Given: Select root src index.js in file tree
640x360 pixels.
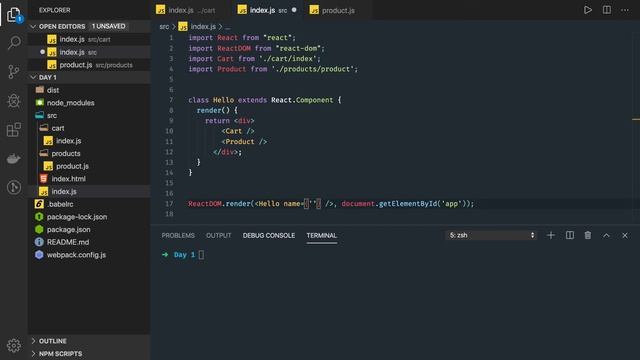Looking at the screenshot, I should tap(89, 191).
